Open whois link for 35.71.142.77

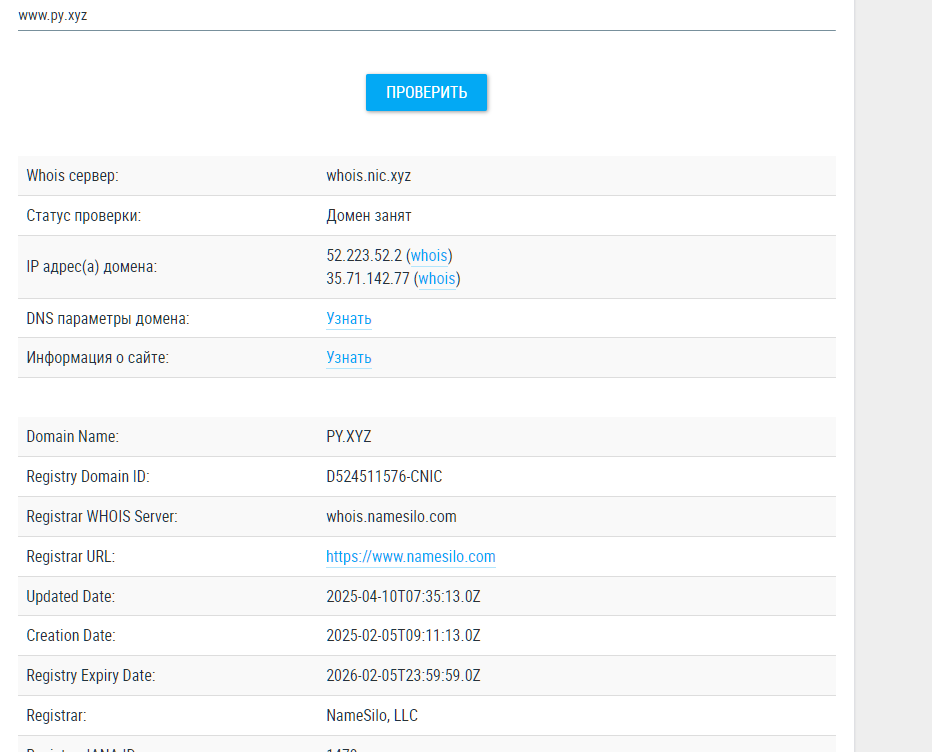click(437, 279)
